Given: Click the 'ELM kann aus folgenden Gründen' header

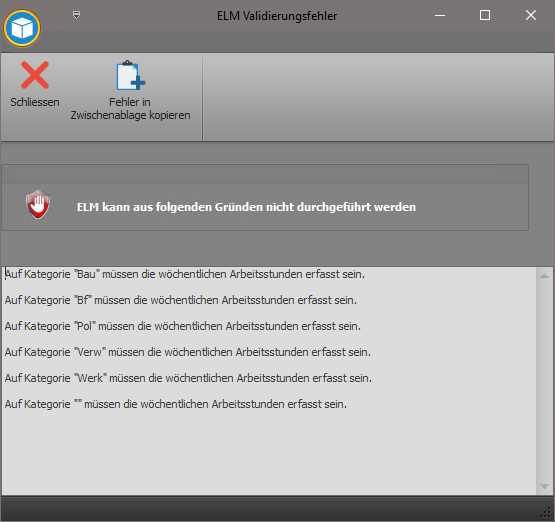Looking at the screenshot, I should click(246, 207).
